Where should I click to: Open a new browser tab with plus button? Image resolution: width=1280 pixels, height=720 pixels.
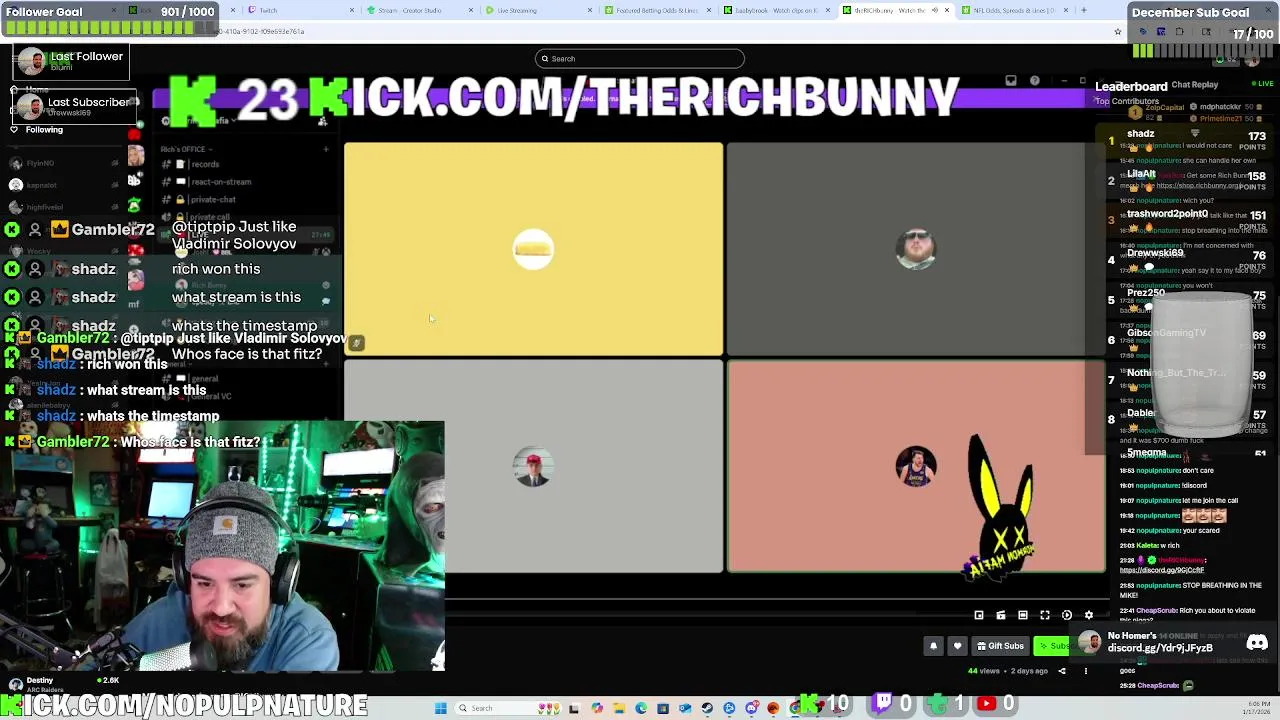pyautogui.click(x=1085, y=10)
